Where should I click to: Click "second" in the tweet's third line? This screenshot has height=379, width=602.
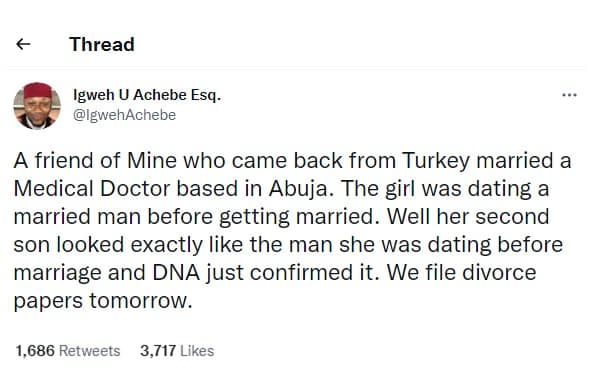pos(512,217)
